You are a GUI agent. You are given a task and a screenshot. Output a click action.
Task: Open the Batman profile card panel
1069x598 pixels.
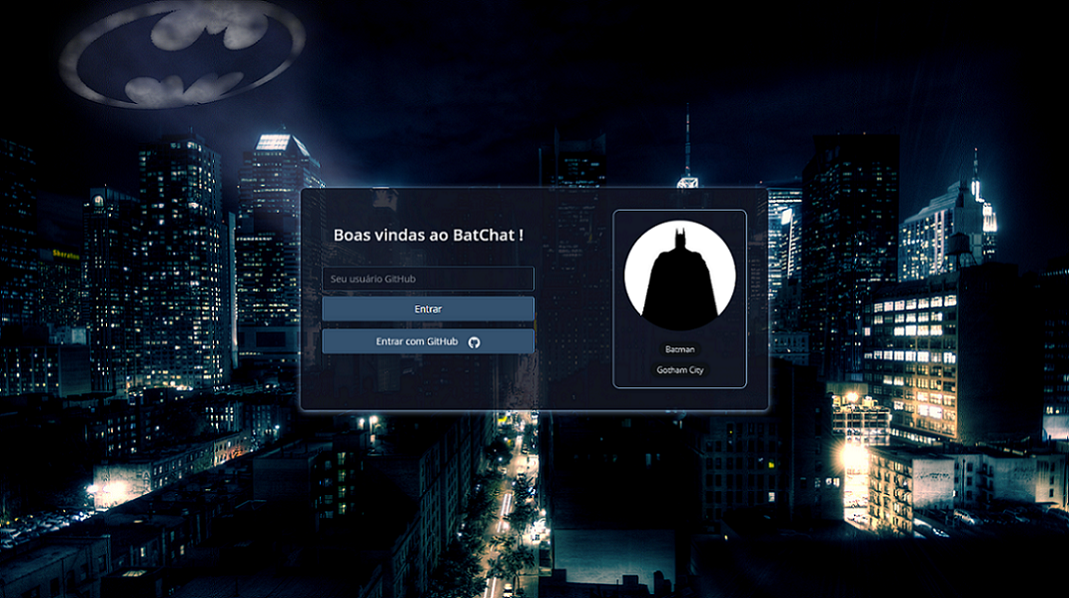pos(679,295)
